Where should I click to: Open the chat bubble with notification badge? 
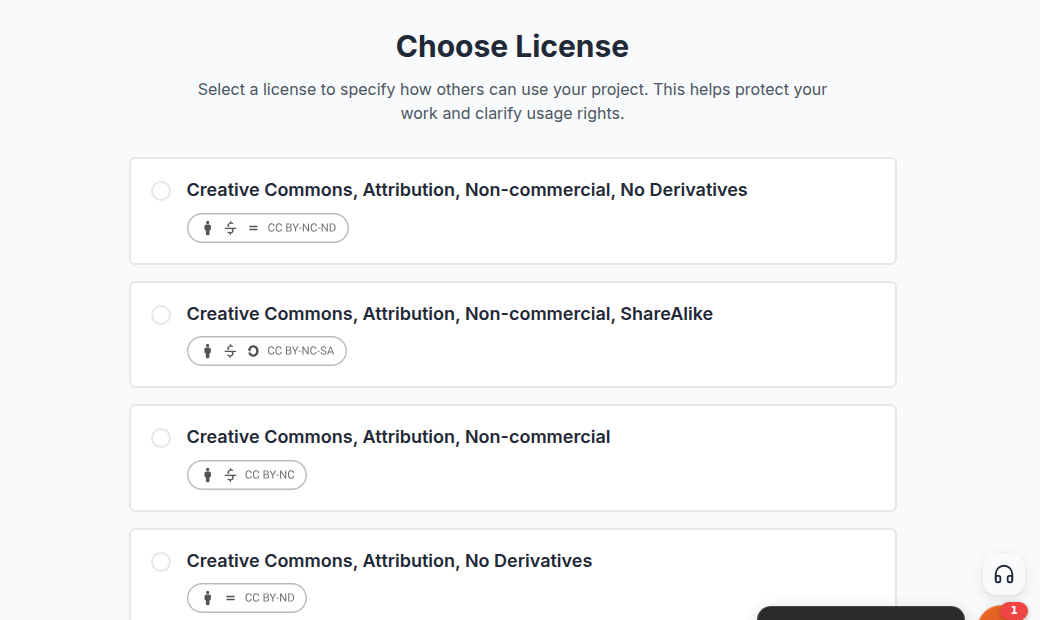(1004, 613)
